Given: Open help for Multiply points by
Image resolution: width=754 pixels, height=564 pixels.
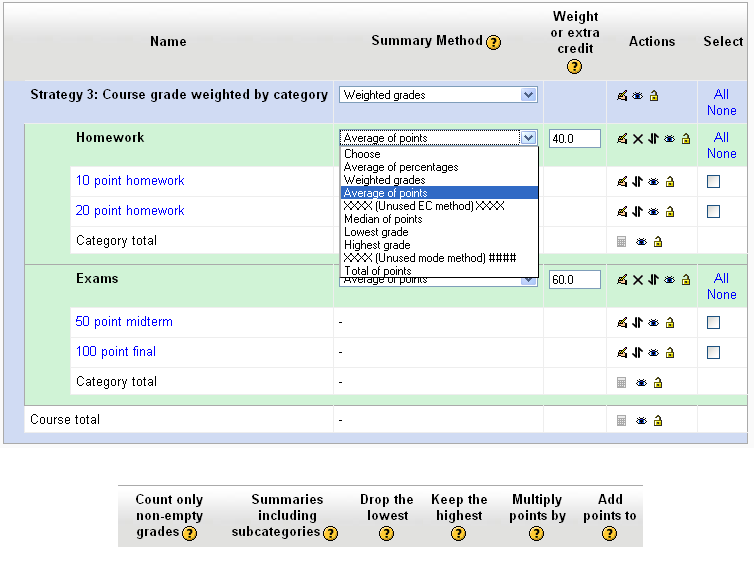Looking at the screenshot, I should coord(536,534).
